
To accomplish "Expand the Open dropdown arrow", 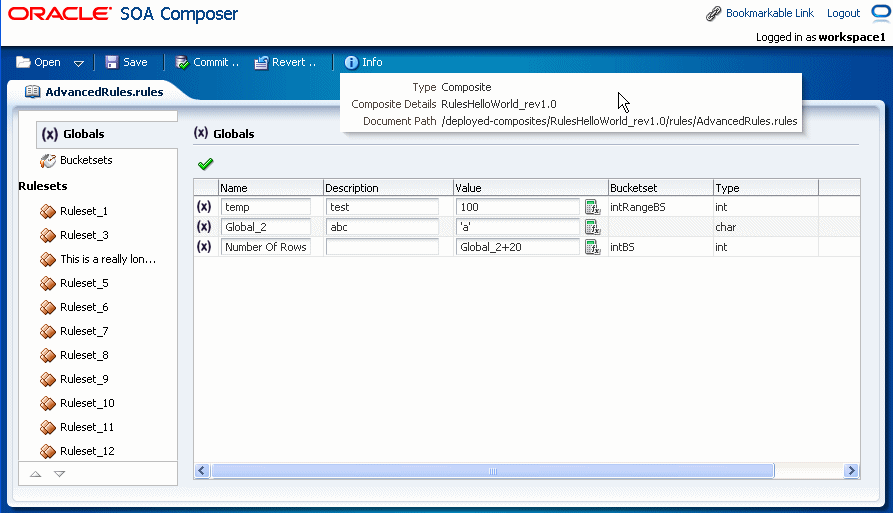I will (79, 63).
